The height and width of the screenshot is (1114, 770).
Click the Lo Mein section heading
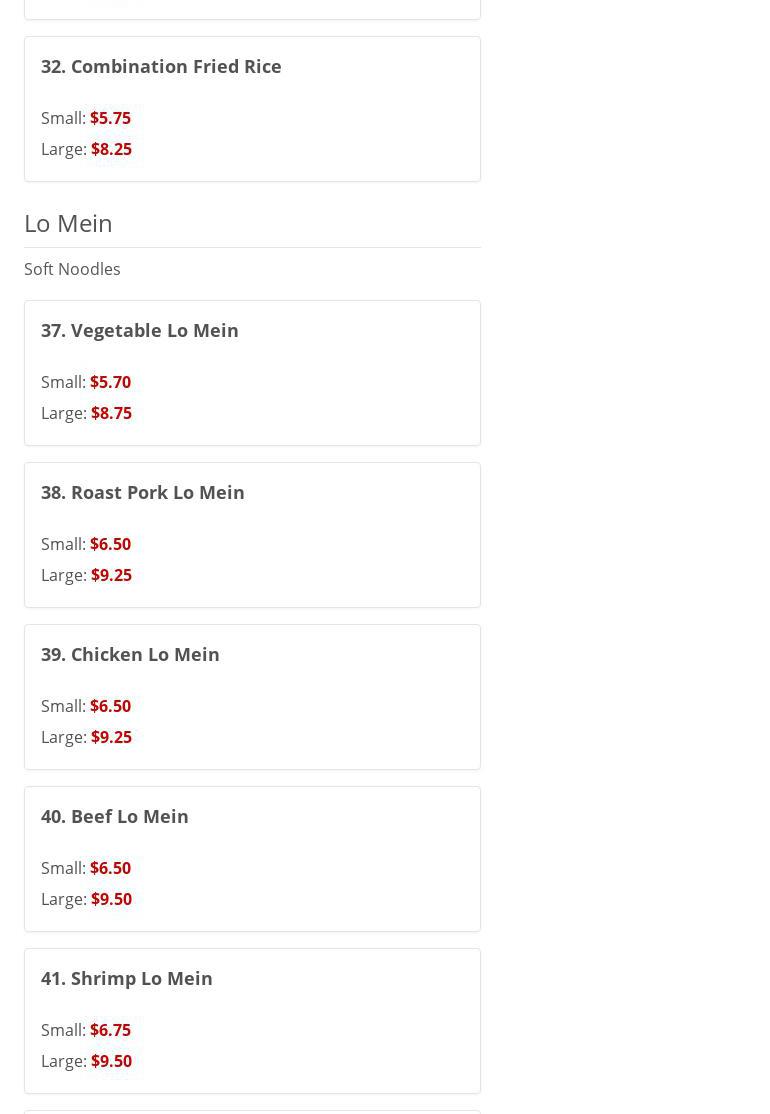(68, 223)
